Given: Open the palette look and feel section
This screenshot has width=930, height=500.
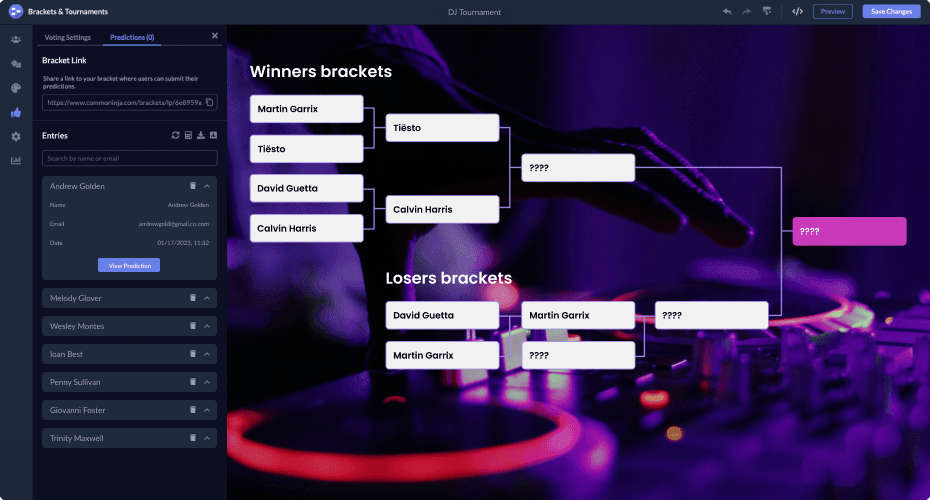Looking at the screenshot, I should [x=16, y=88].
